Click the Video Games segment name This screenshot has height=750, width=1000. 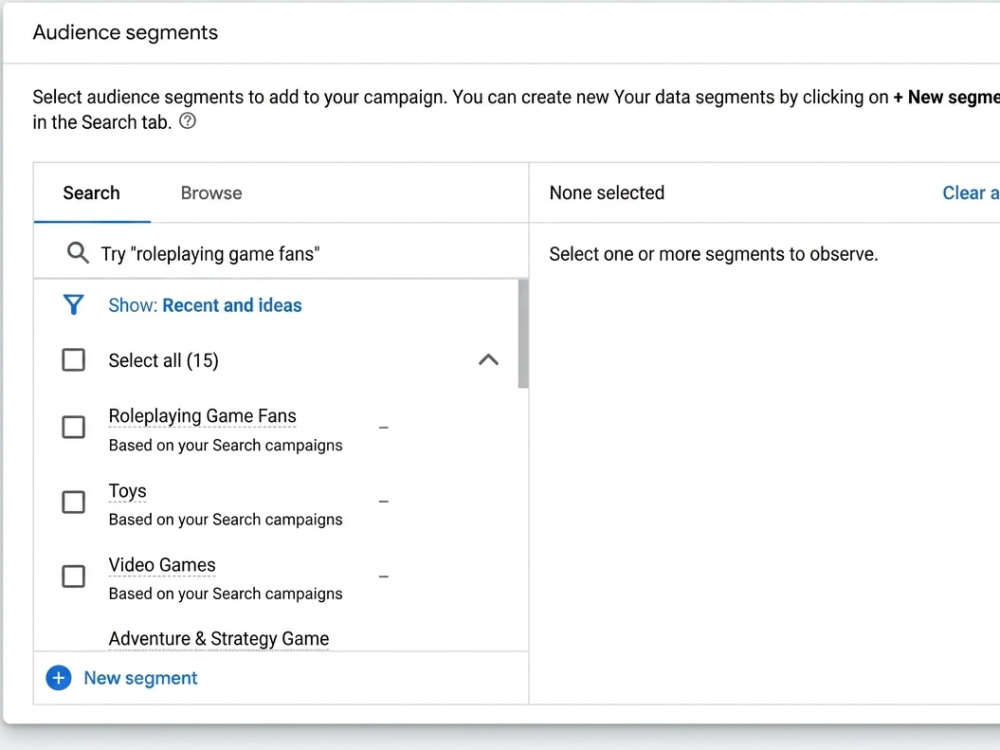point(162,565)
